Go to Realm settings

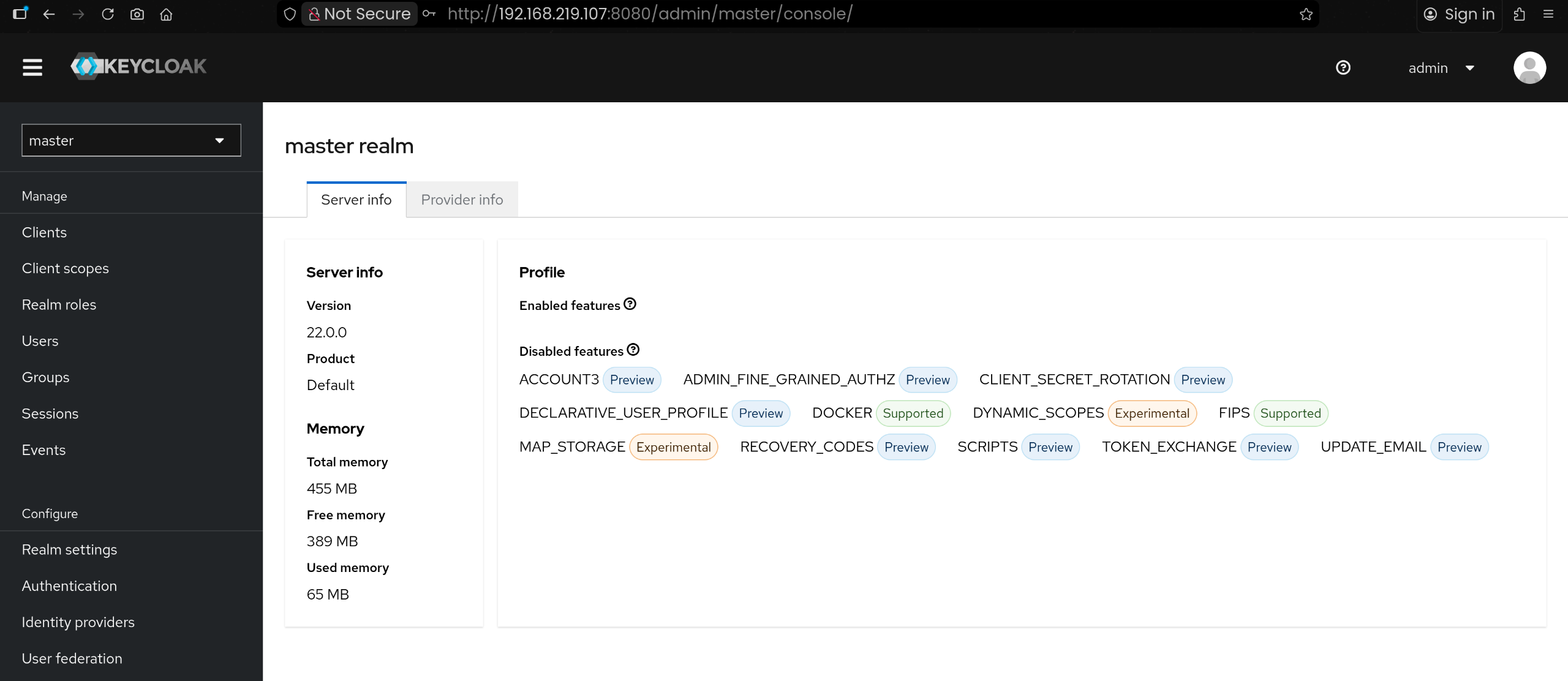tap(69, 549)
